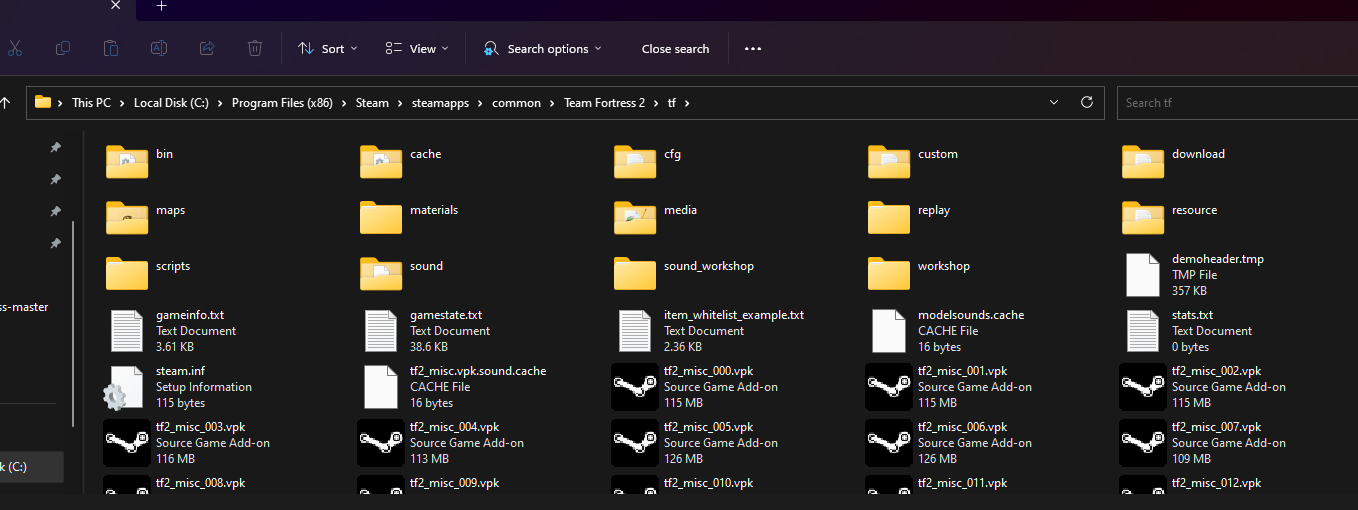Select the demoheader.tmp file
The height and width of the screenshot is (510, 1358).
click(x=1193, y=275)
